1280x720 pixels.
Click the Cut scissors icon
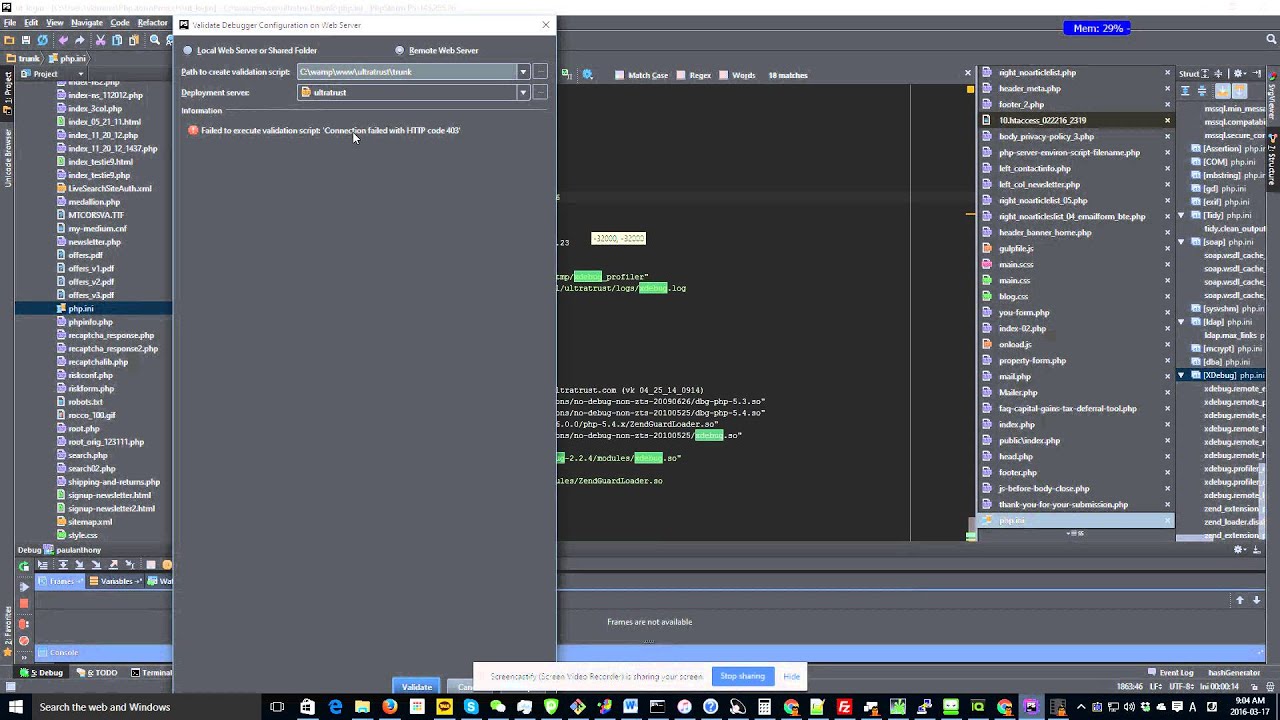pyautogui.click(x=100, y=40)
